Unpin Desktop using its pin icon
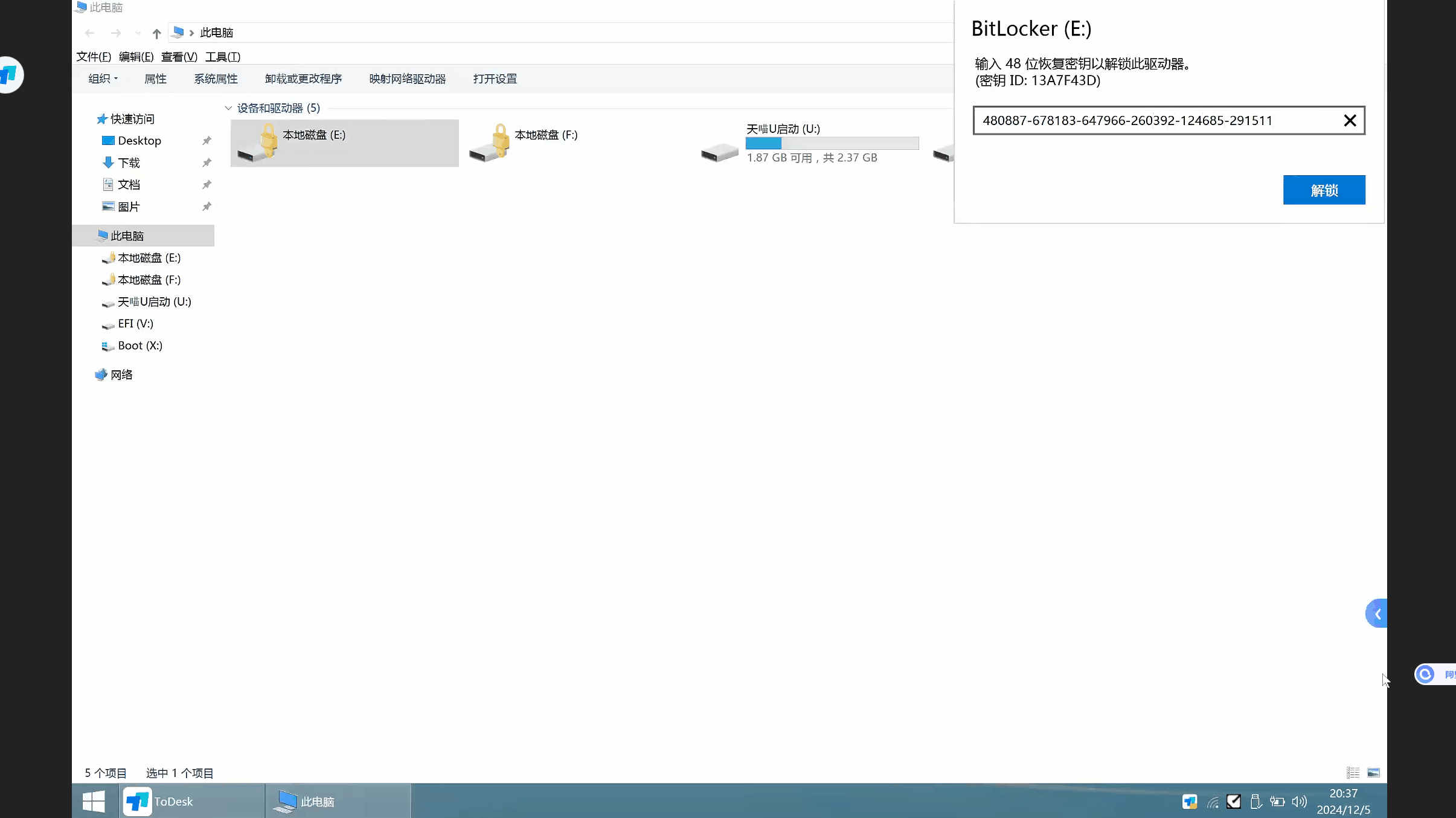Image resolution: width=1456 pixels, height=818 pixels. pos(207,141)
